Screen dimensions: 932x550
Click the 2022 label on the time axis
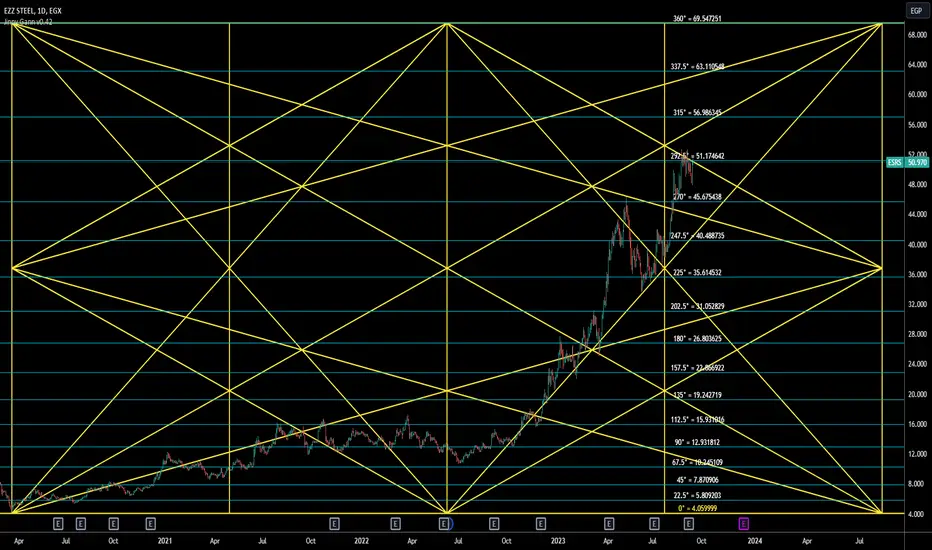pos(361,541)
